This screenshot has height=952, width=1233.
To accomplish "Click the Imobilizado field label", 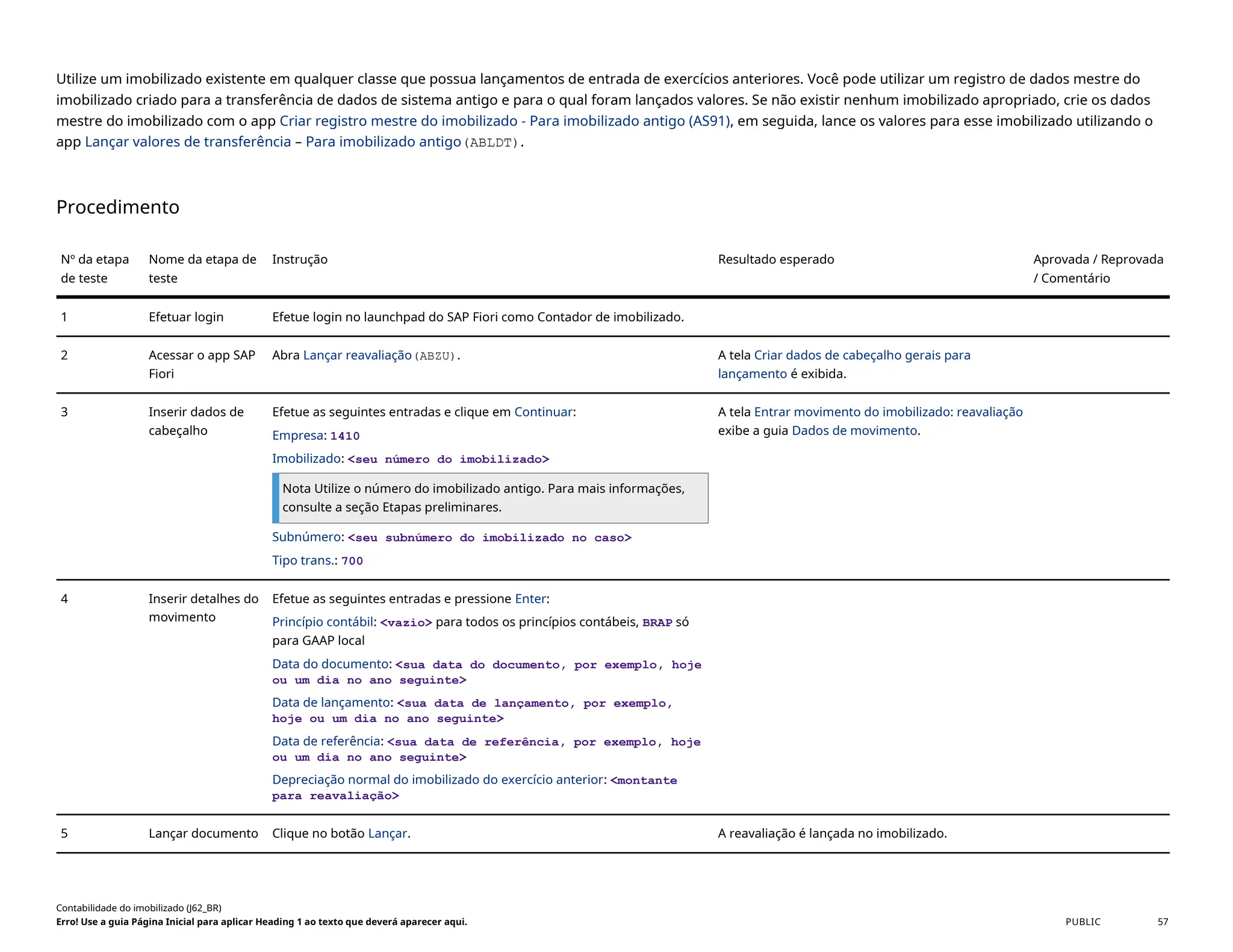I will (306, 459).
